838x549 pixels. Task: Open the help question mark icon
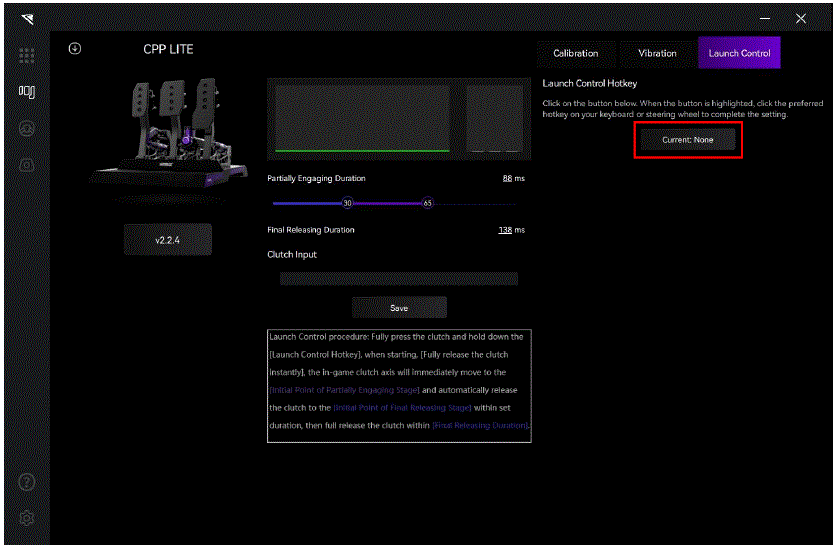pos(27,482)
